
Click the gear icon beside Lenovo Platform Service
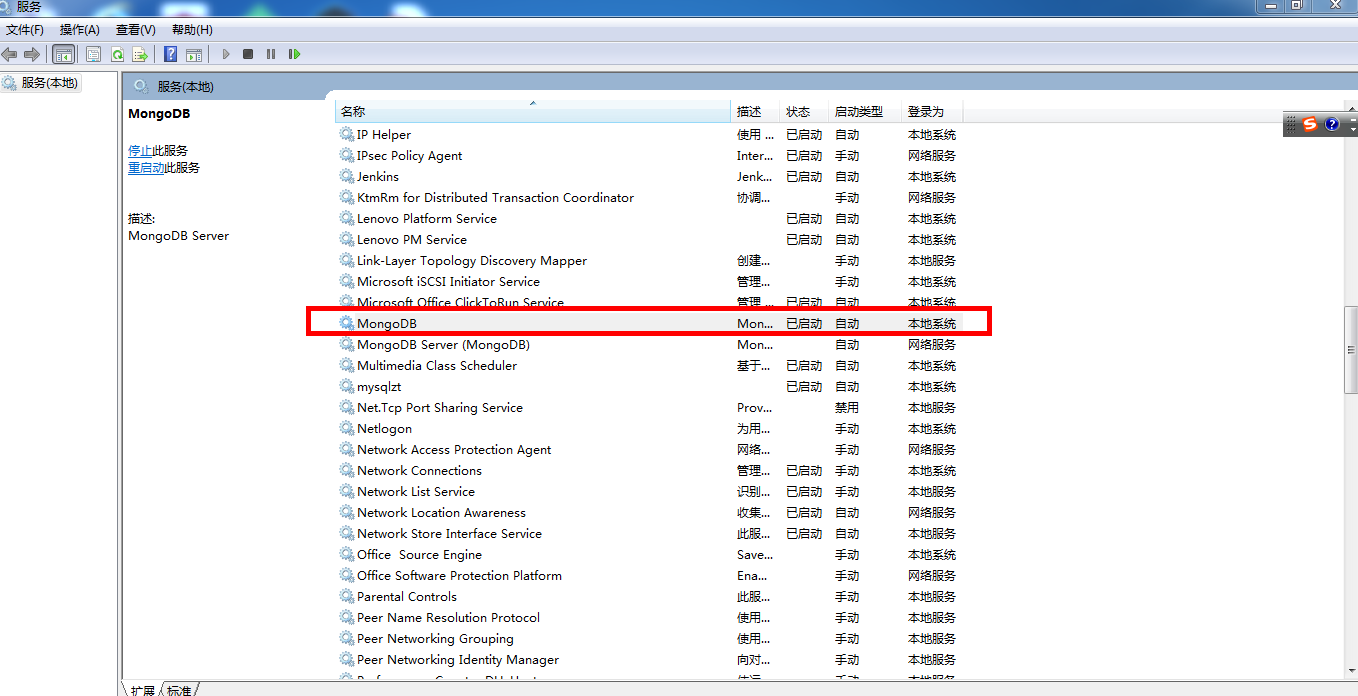click(347, 218)
